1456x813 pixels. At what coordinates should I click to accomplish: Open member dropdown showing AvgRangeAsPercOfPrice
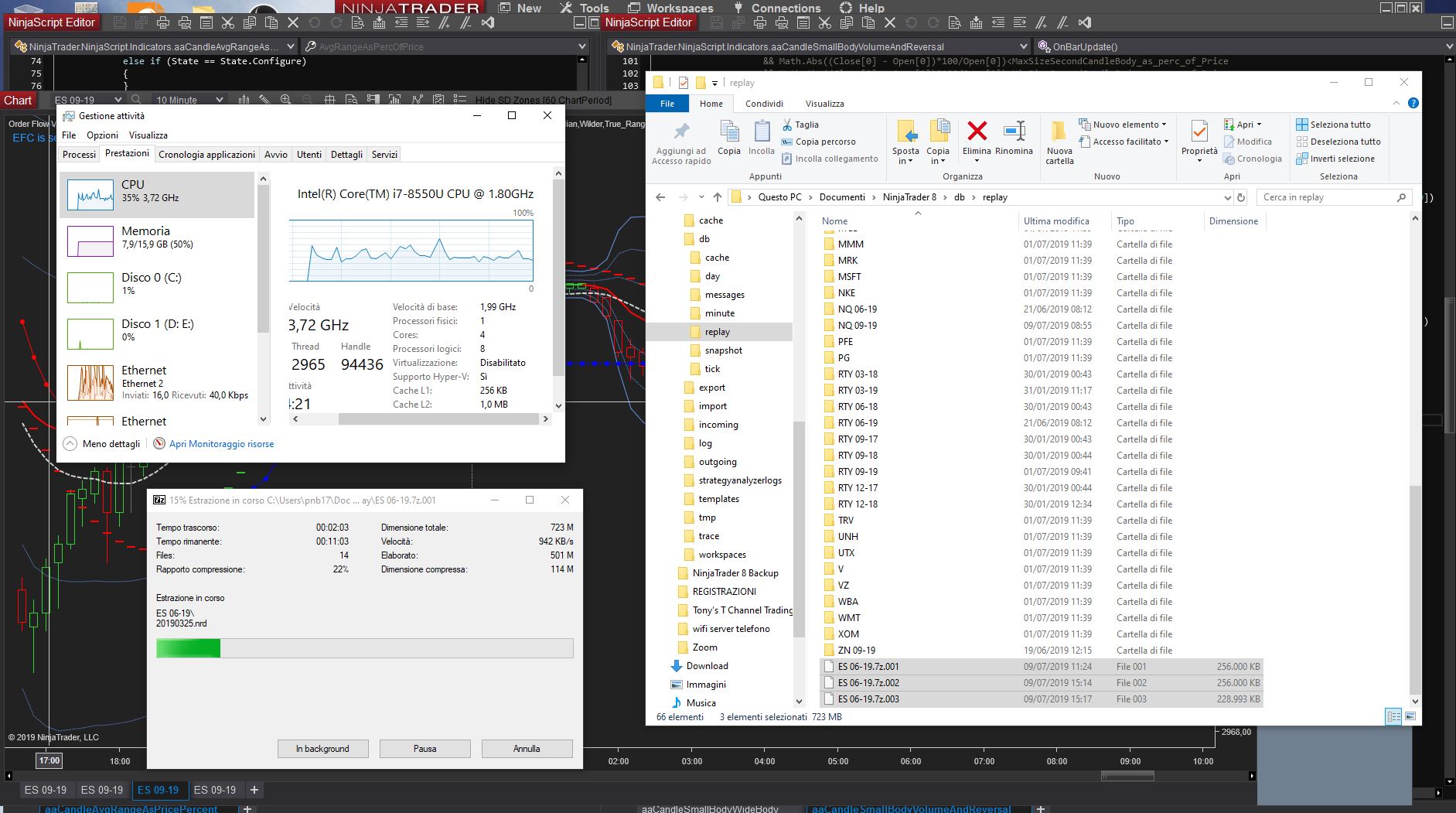point(582,46)
